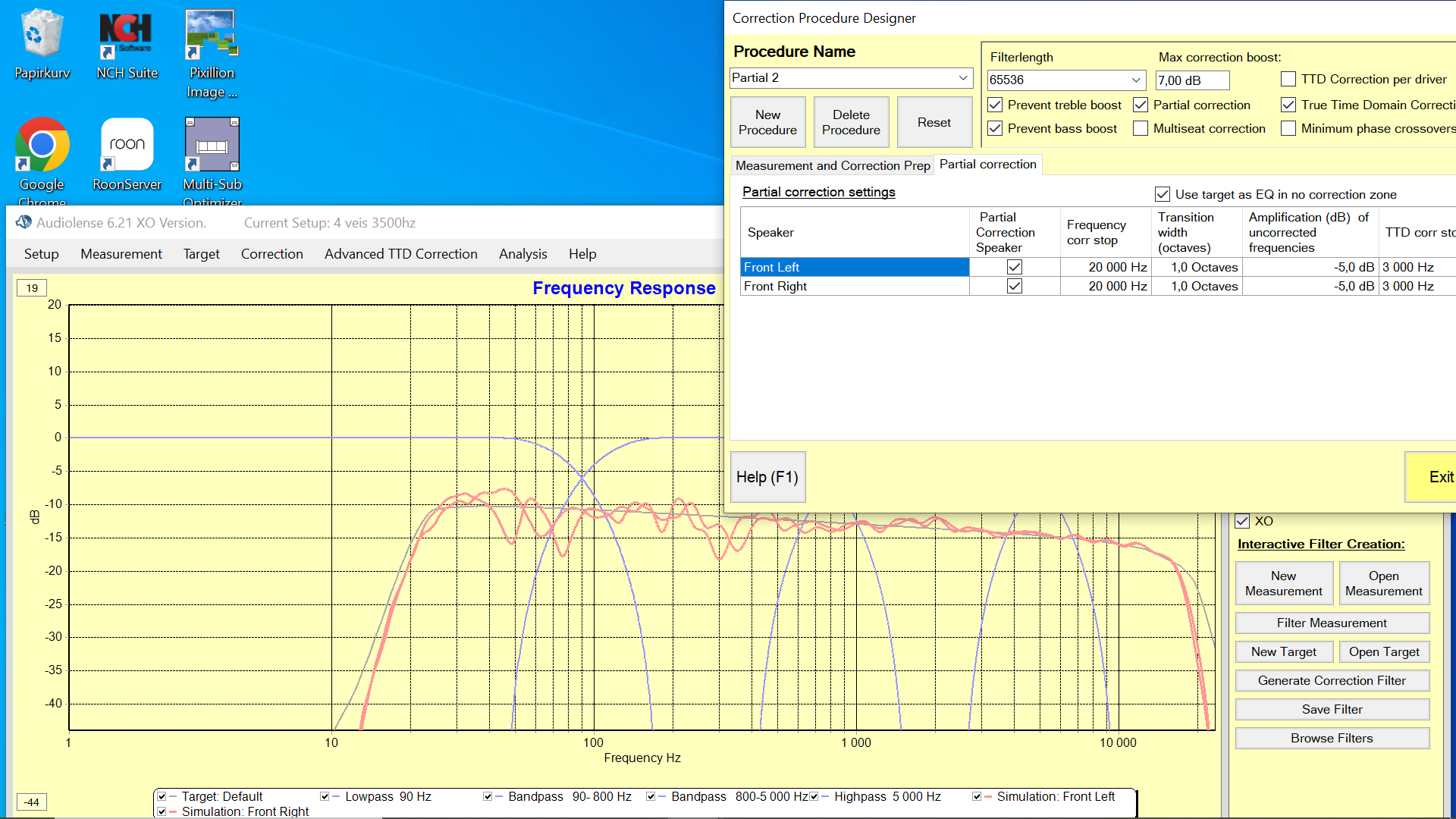
Task: Click the New Procedure button
Action: click(x=767, y=122)
